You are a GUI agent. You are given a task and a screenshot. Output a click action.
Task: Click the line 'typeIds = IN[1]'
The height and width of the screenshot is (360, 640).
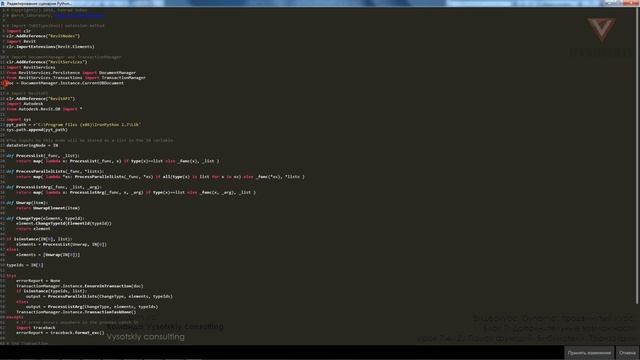tap(24, 265)
